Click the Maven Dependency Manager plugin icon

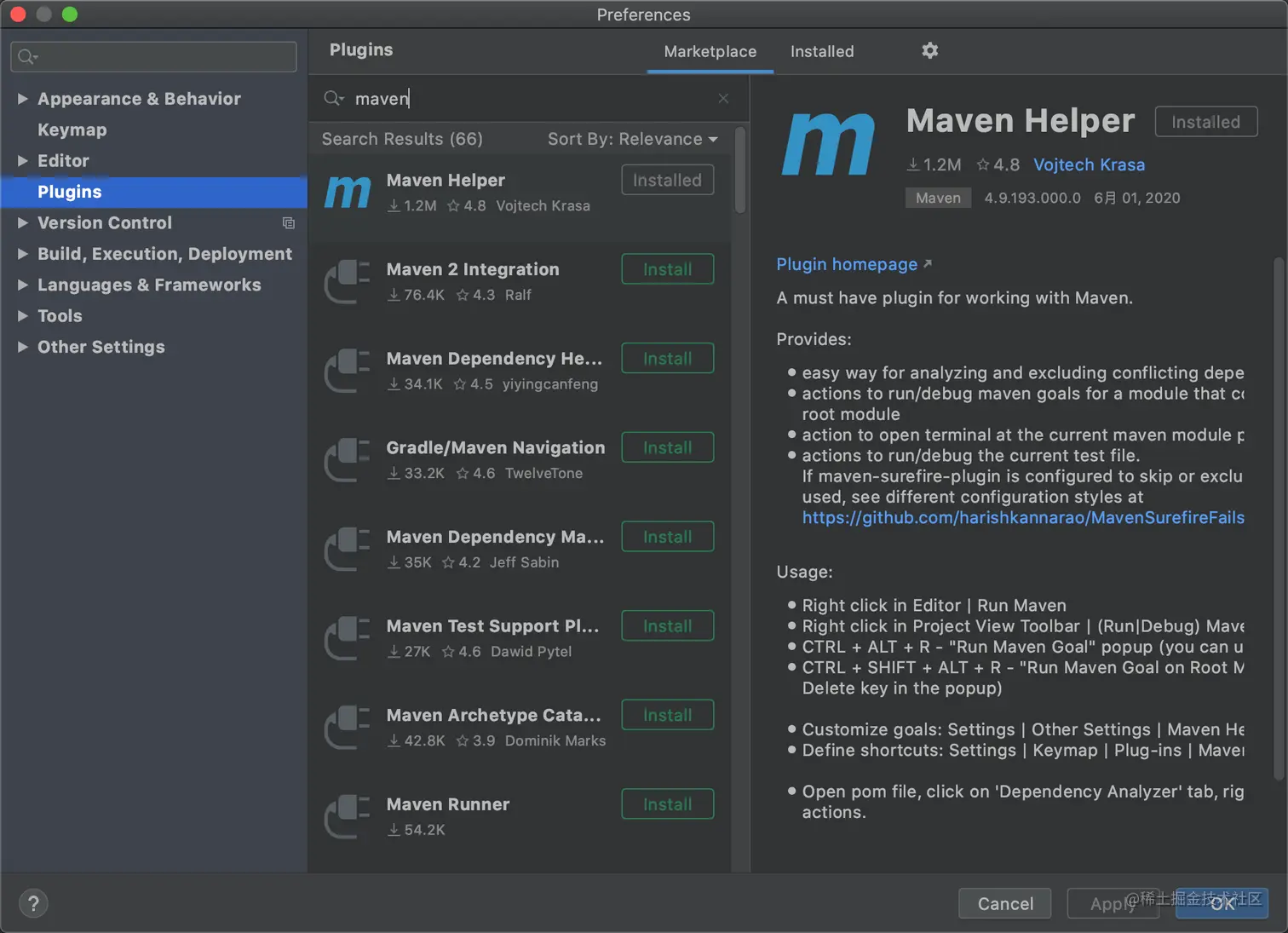[348, 550]
